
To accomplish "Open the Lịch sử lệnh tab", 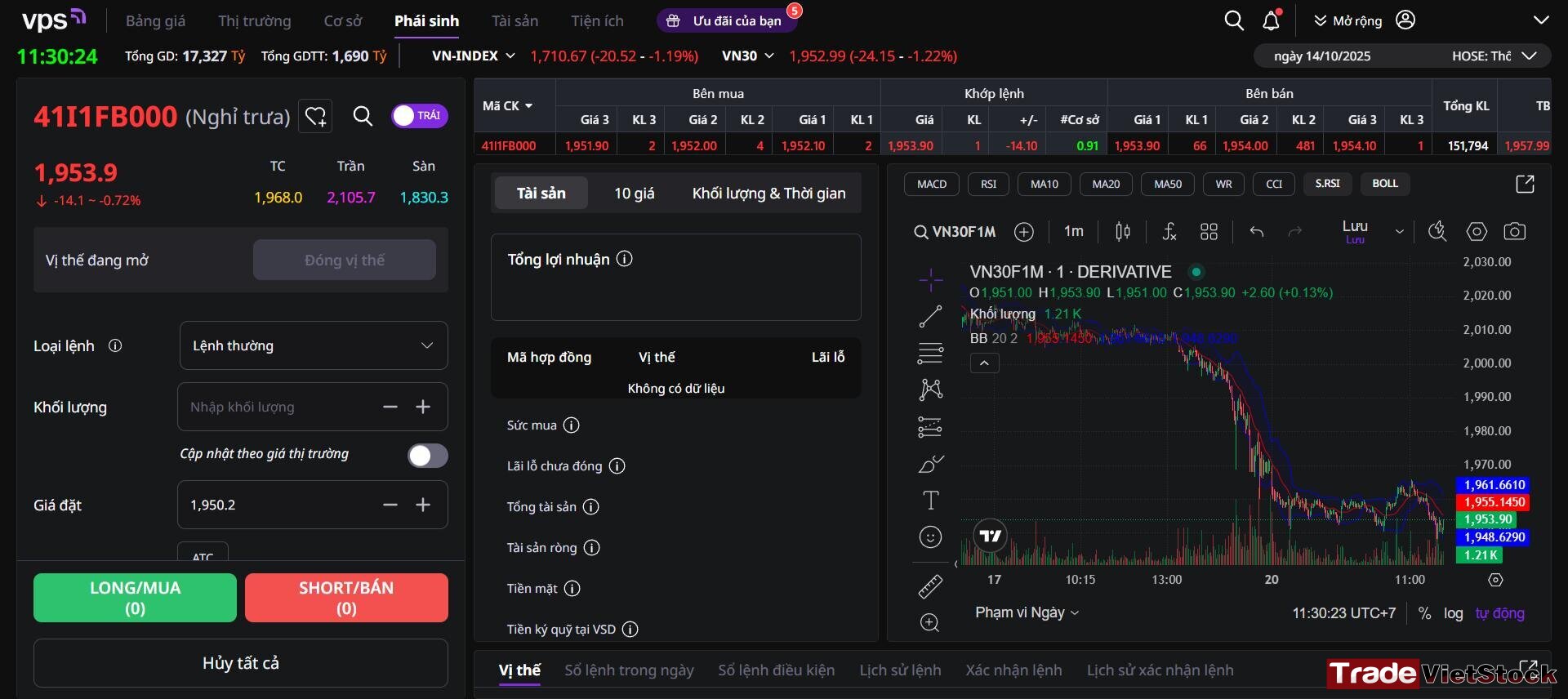I will (900, 670).
